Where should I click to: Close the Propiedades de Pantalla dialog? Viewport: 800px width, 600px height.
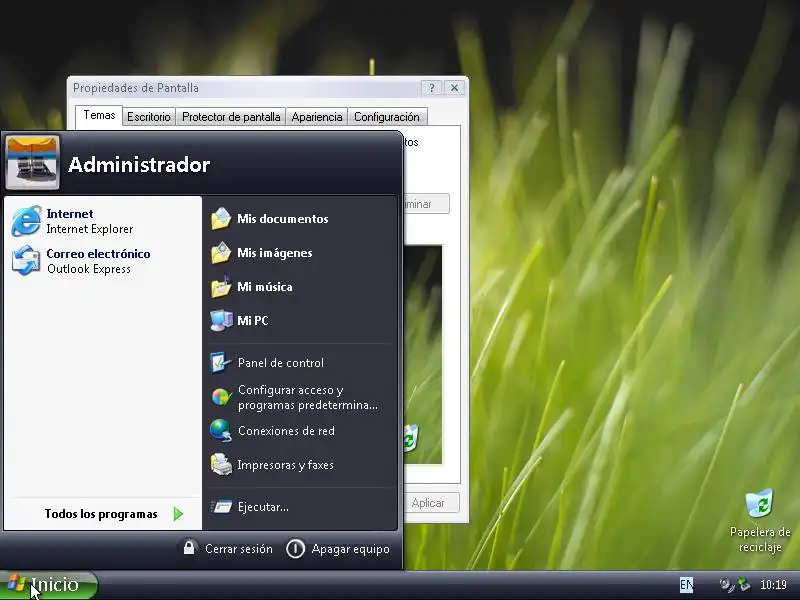point(454,88)
